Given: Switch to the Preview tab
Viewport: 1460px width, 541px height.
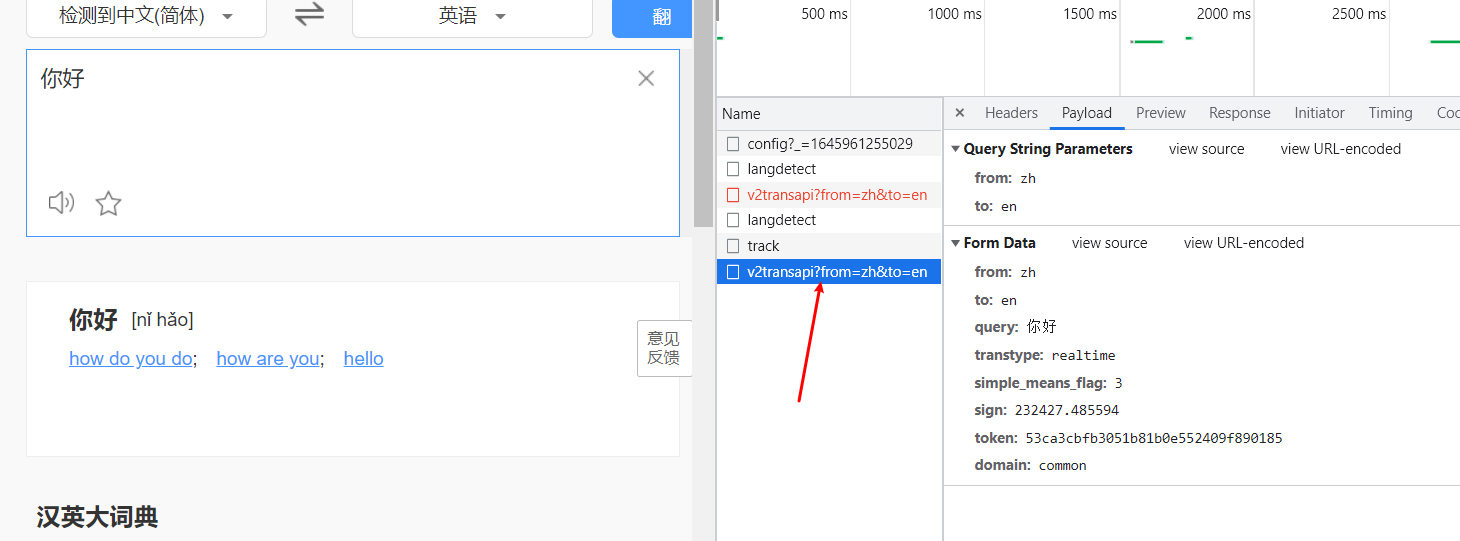Looking at the screenshot, I should pos(1161,113).
